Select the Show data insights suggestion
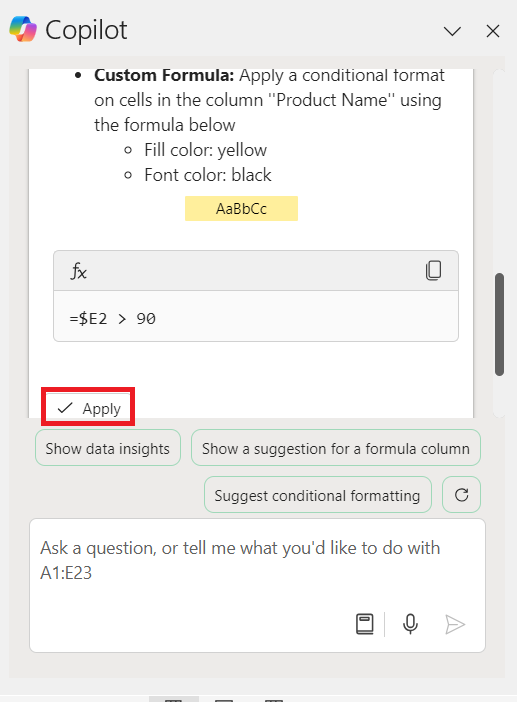 pos(108,448)
